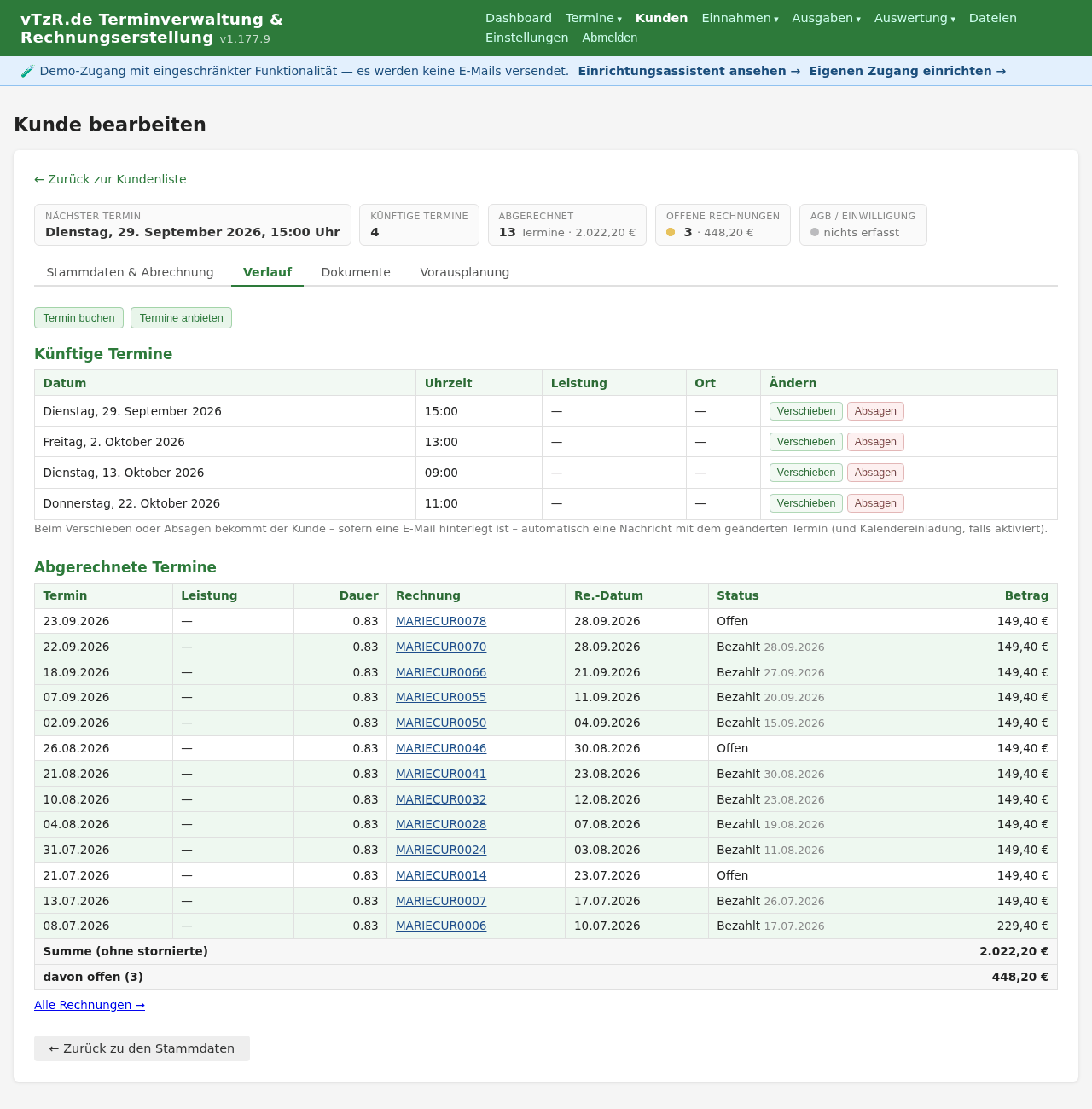Screen dimensions: 1092x1109
Task: Follow Einrichtungsassistent ansehen link
Action: [x=689, y=71]
